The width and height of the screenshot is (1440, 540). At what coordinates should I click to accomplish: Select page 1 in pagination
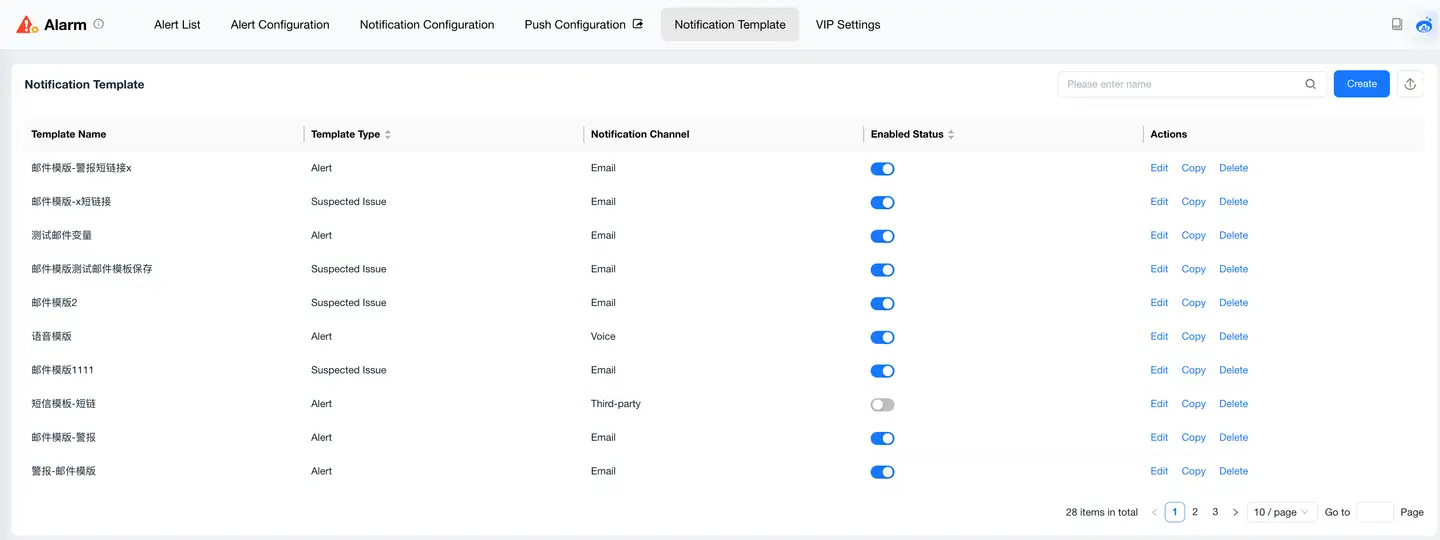pos(1175,512)
